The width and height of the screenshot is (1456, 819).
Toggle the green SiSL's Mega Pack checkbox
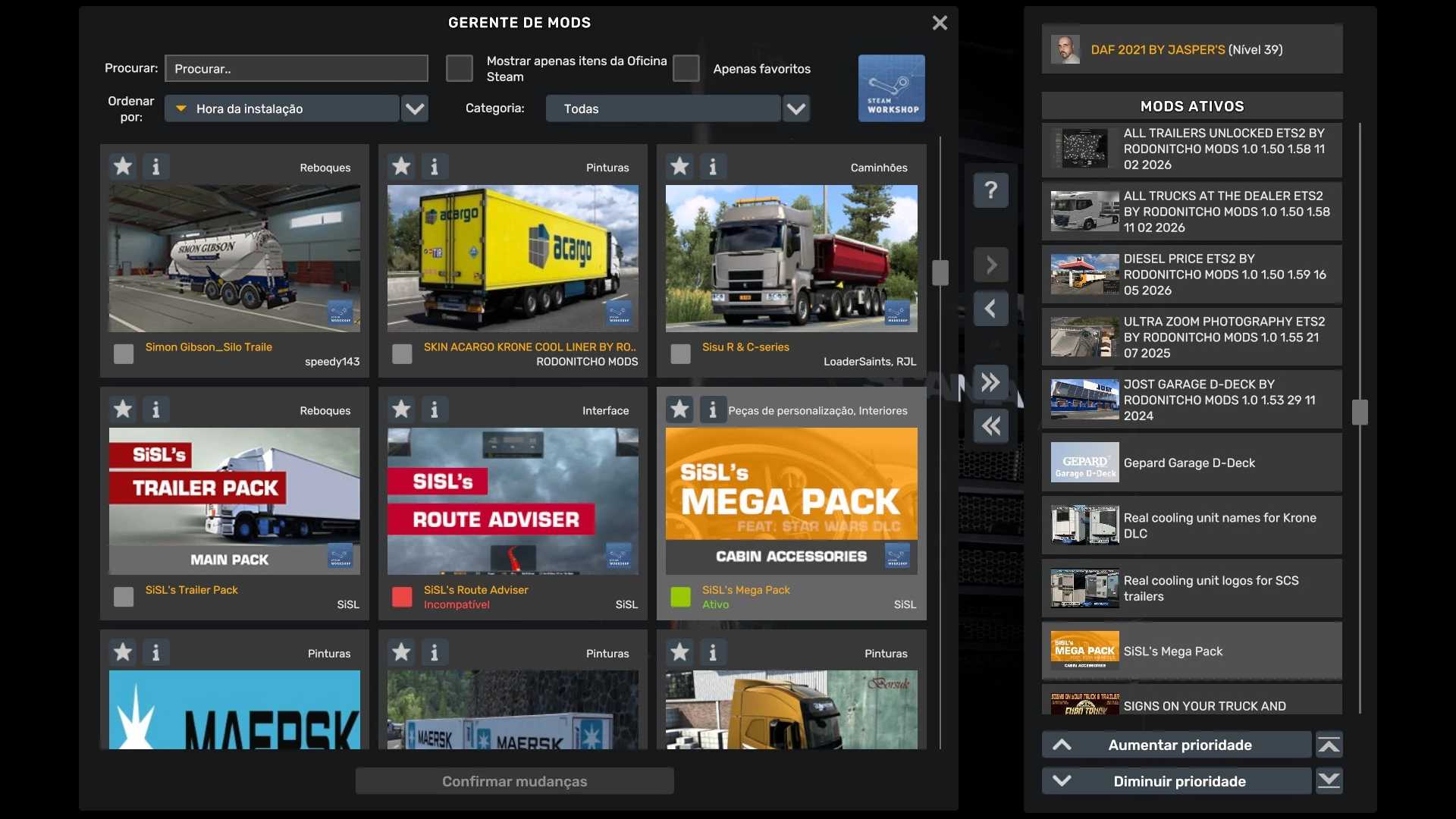pos(680,597)
